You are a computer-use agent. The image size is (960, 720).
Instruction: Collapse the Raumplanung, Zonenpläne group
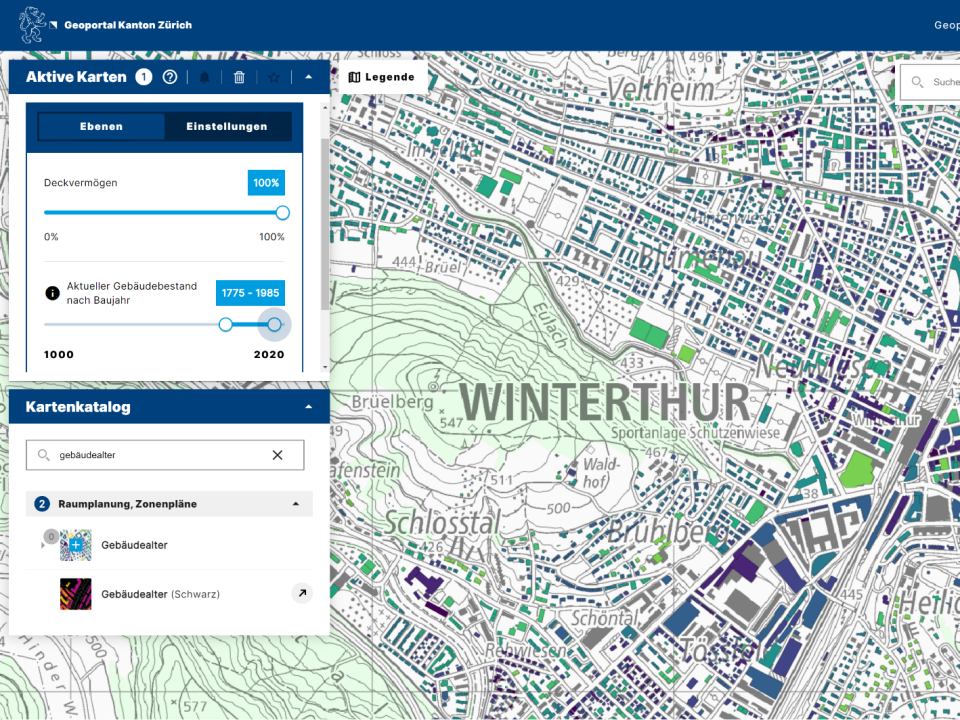tap(295, 504)
